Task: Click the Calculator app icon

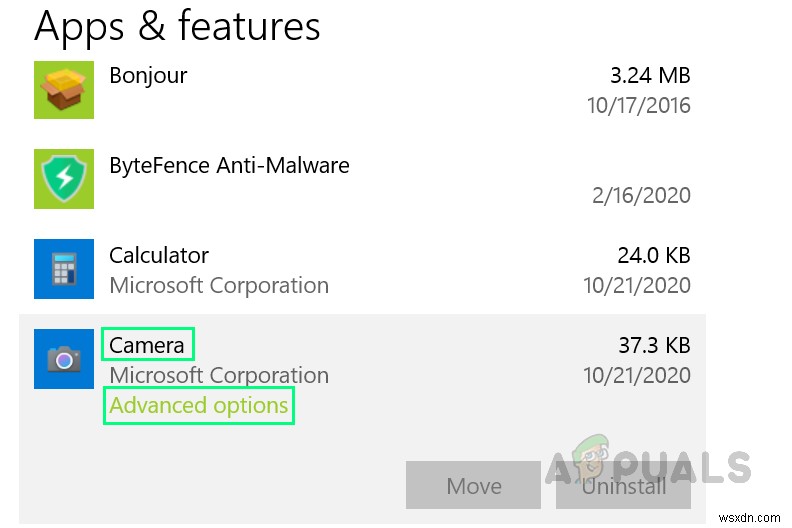Action: [64, 269]
